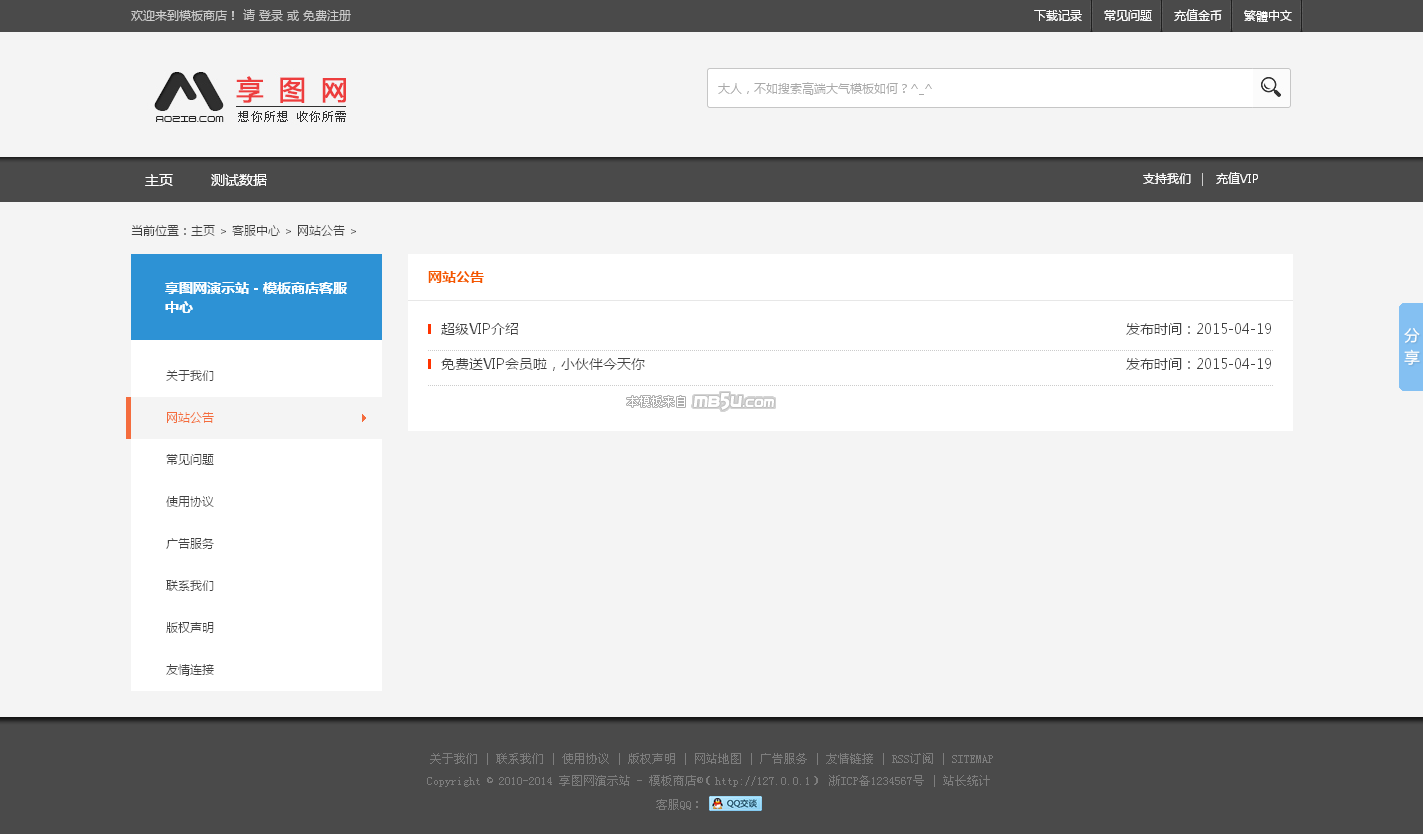Open 测试数据 navigation menu item

(238, 180)
